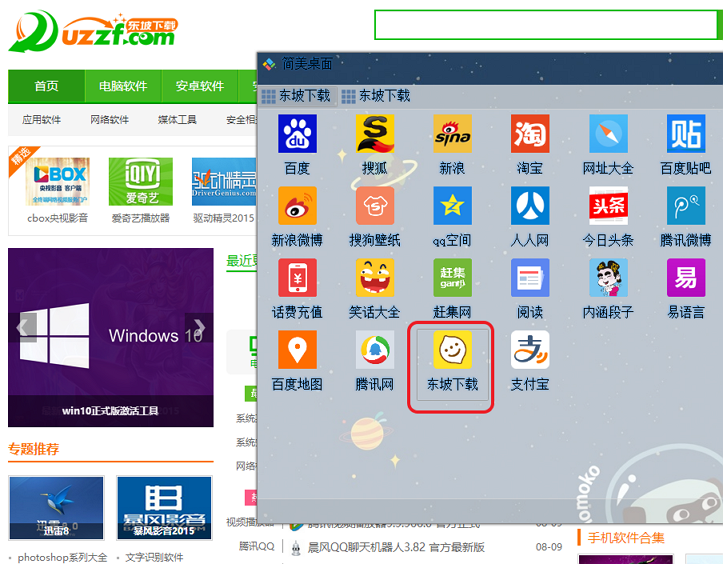The height and width of the screenshot is (564, 723).
Task: Open the 东坡下载 smiley icon
Action: pyautogui.click(x=452, y=350)
